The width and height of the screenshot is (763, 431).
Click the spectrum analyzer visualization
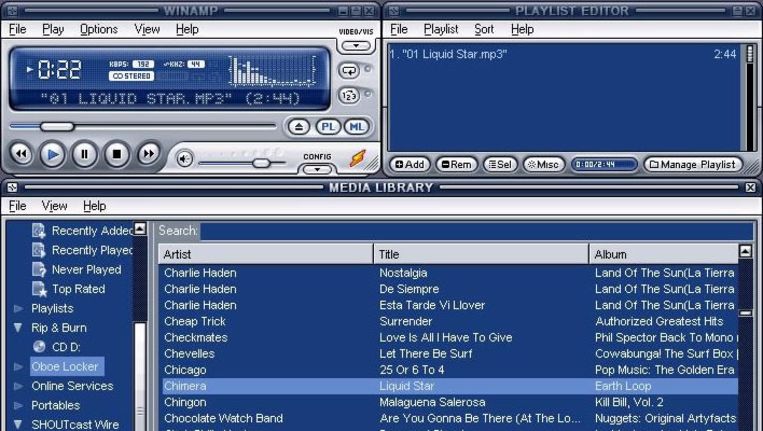(x=272, y=71)
